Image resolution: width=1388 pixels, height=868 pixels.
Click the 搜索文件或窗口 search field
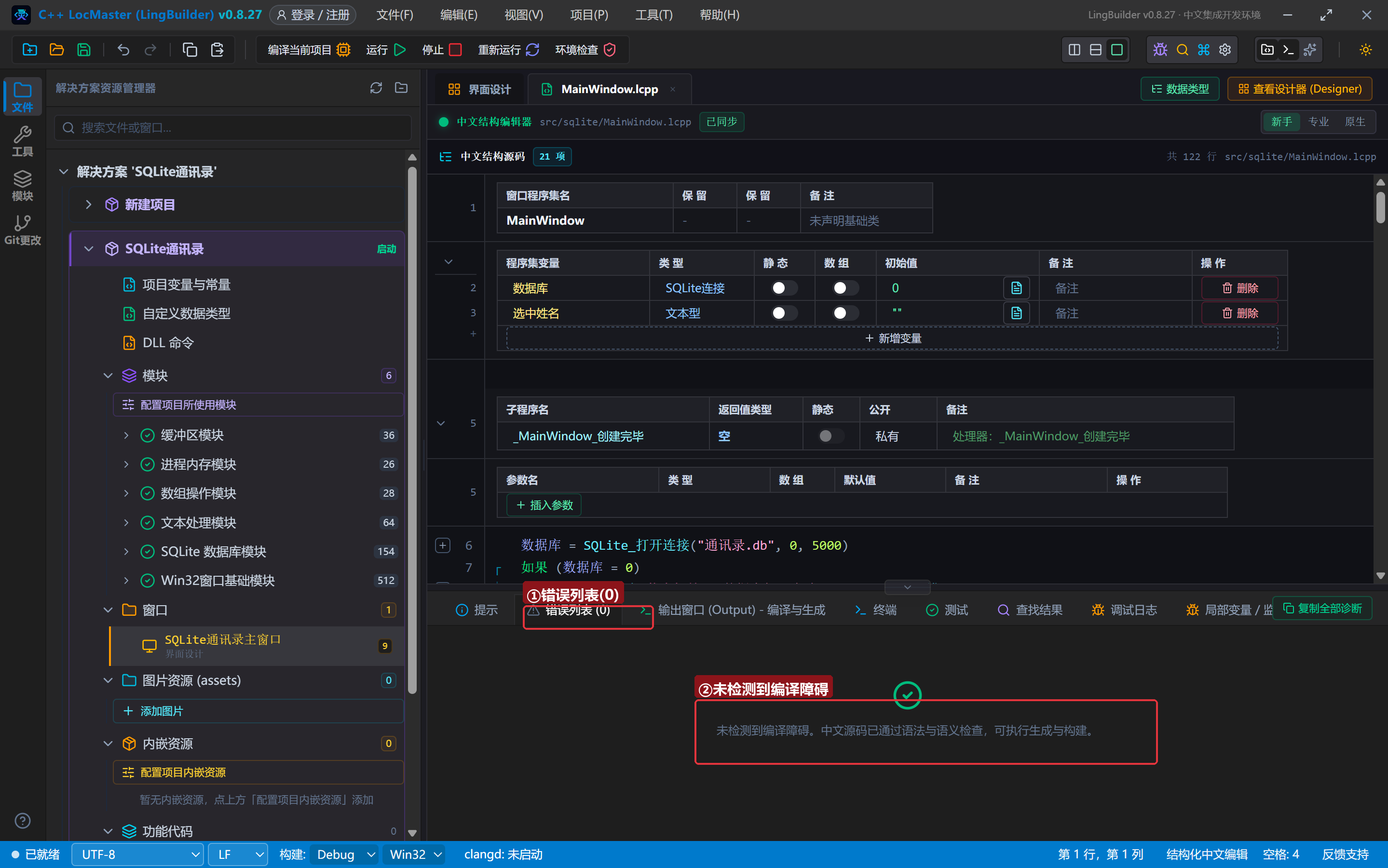coord(233,127)
